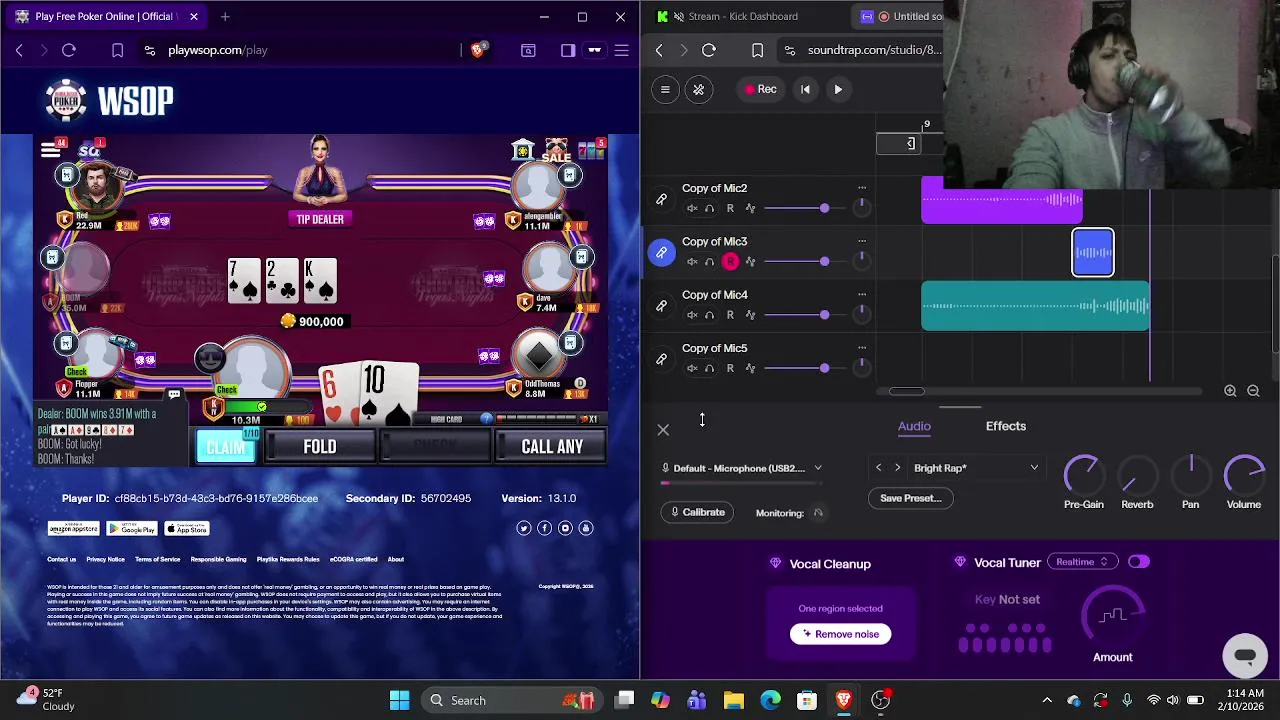Start playback in Soundtrap

coord(838,90)
